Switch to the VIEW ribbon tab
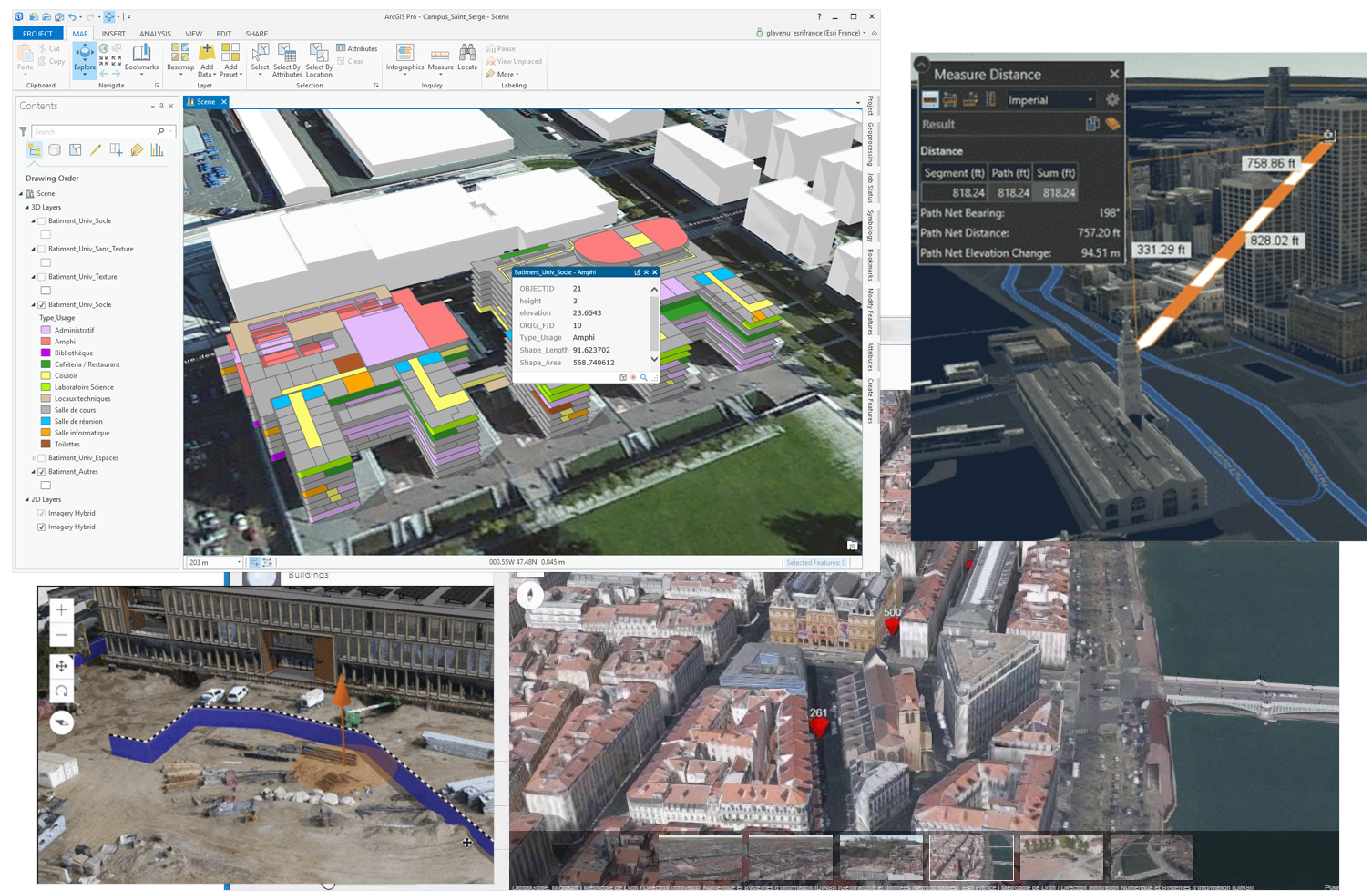1372x891 pixels. click(x=194, y=34)
